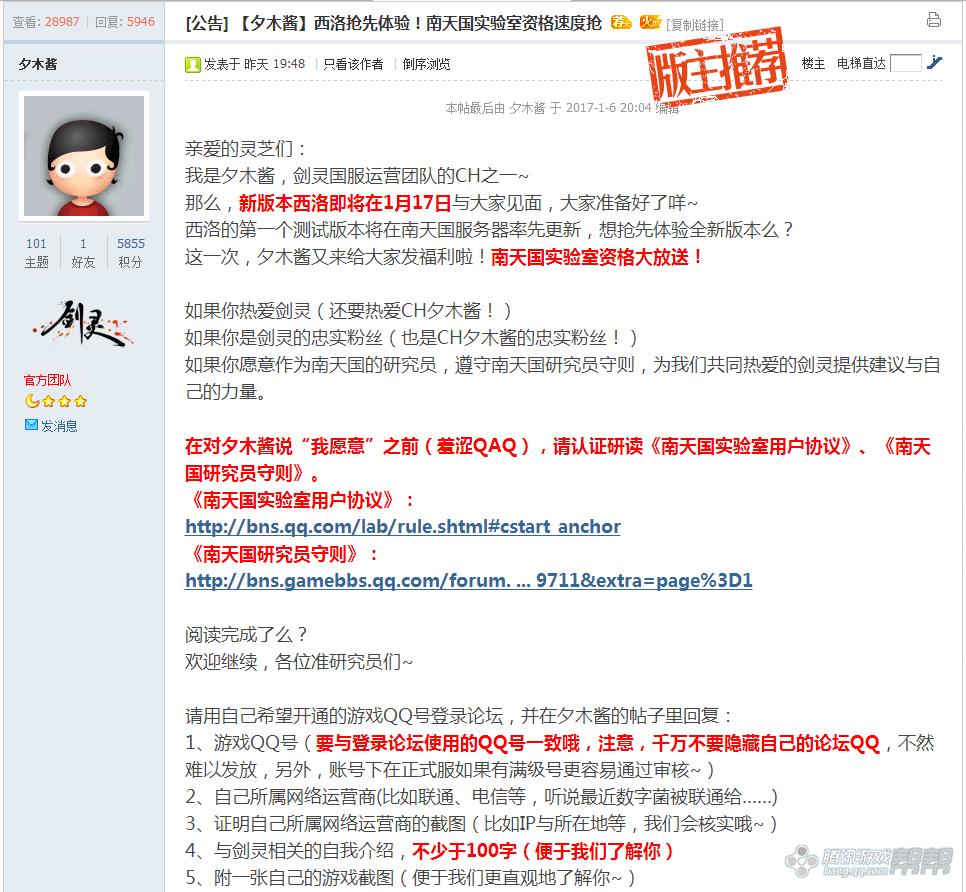Screen dimensions: 966x892
Task: Click the elevator jump arrow icon
Action: pyautogui.click(x=935, y=62)
